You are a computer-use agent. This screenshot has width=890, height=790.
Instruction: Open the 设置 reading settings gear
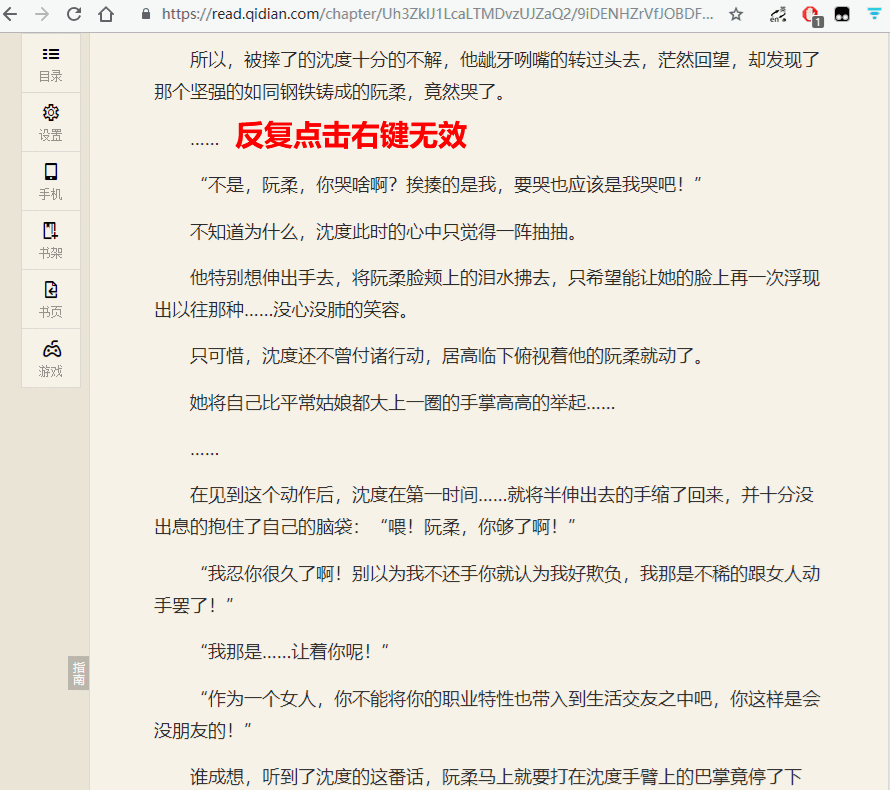point(51,123)
